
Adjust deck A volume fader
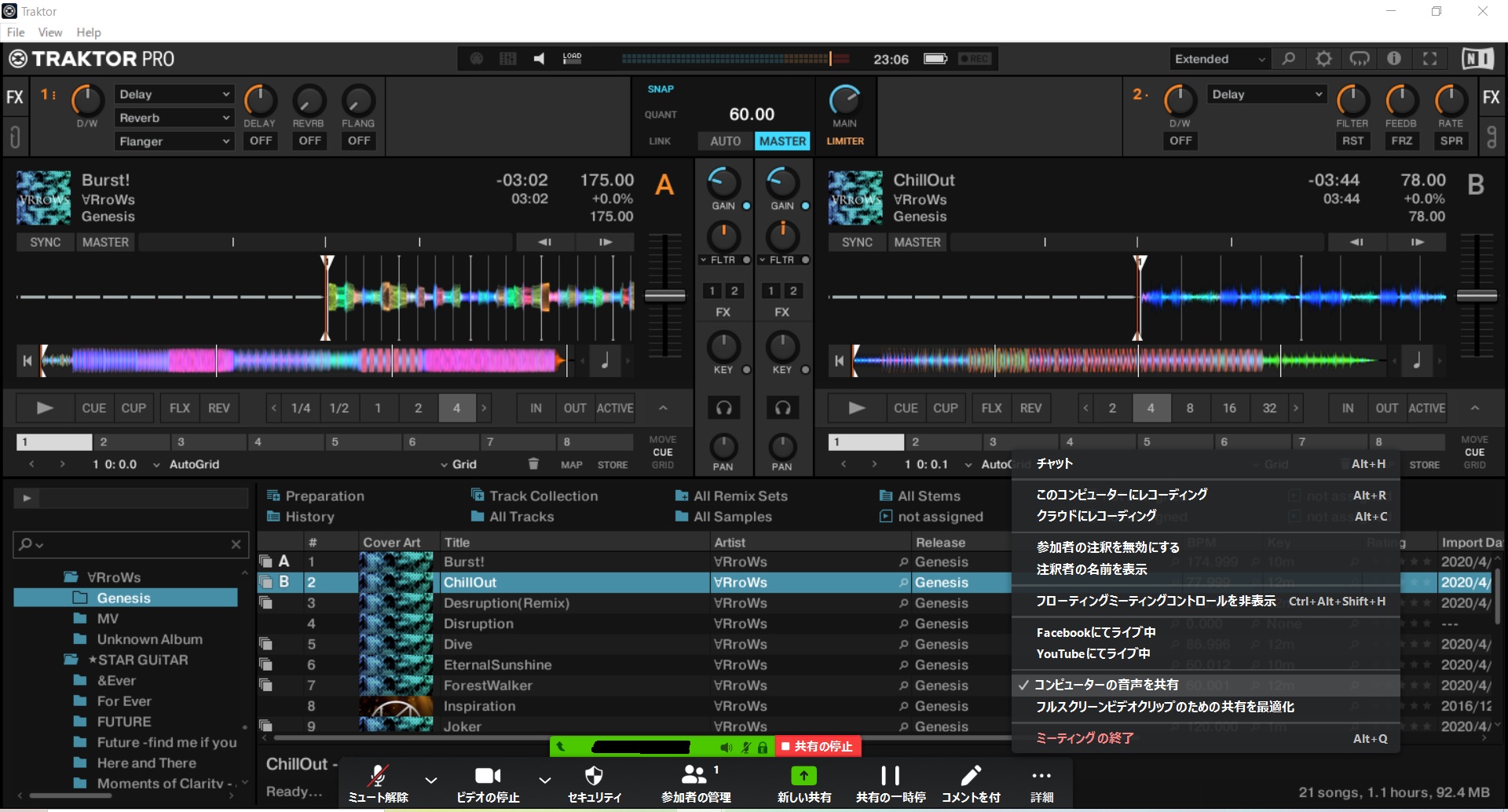tap(664, 297)
